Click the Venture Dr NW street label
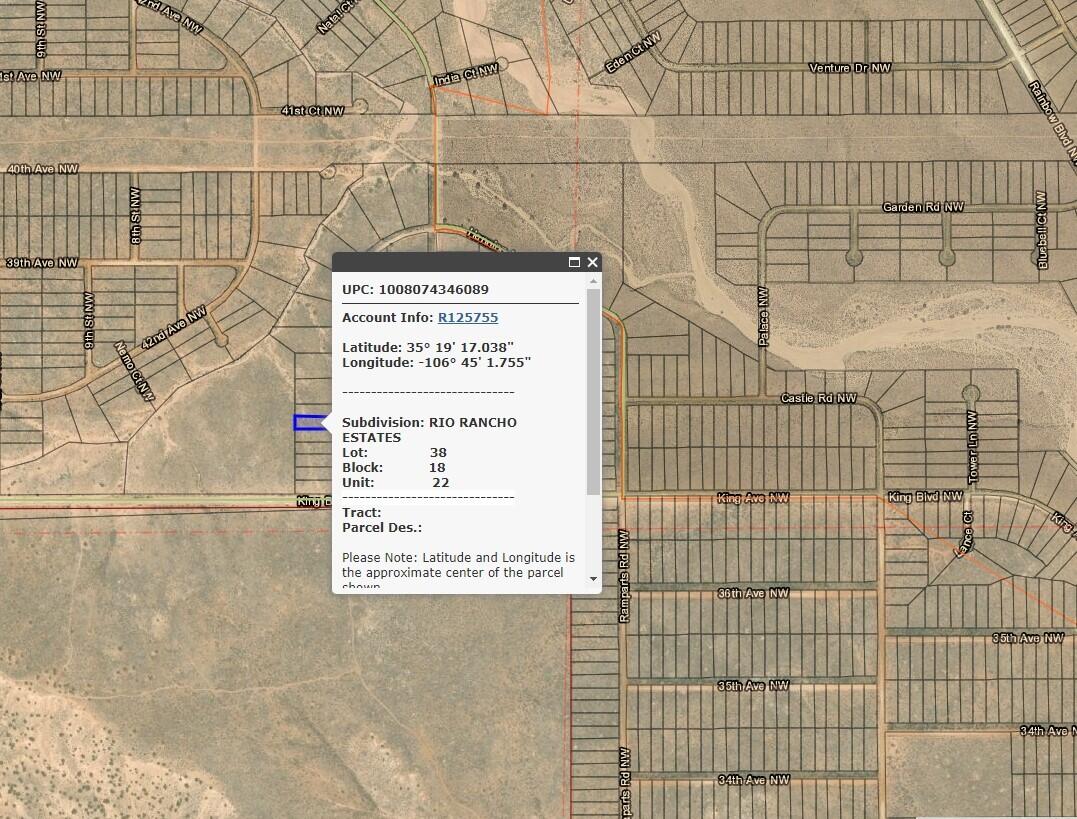 [849, 68]
